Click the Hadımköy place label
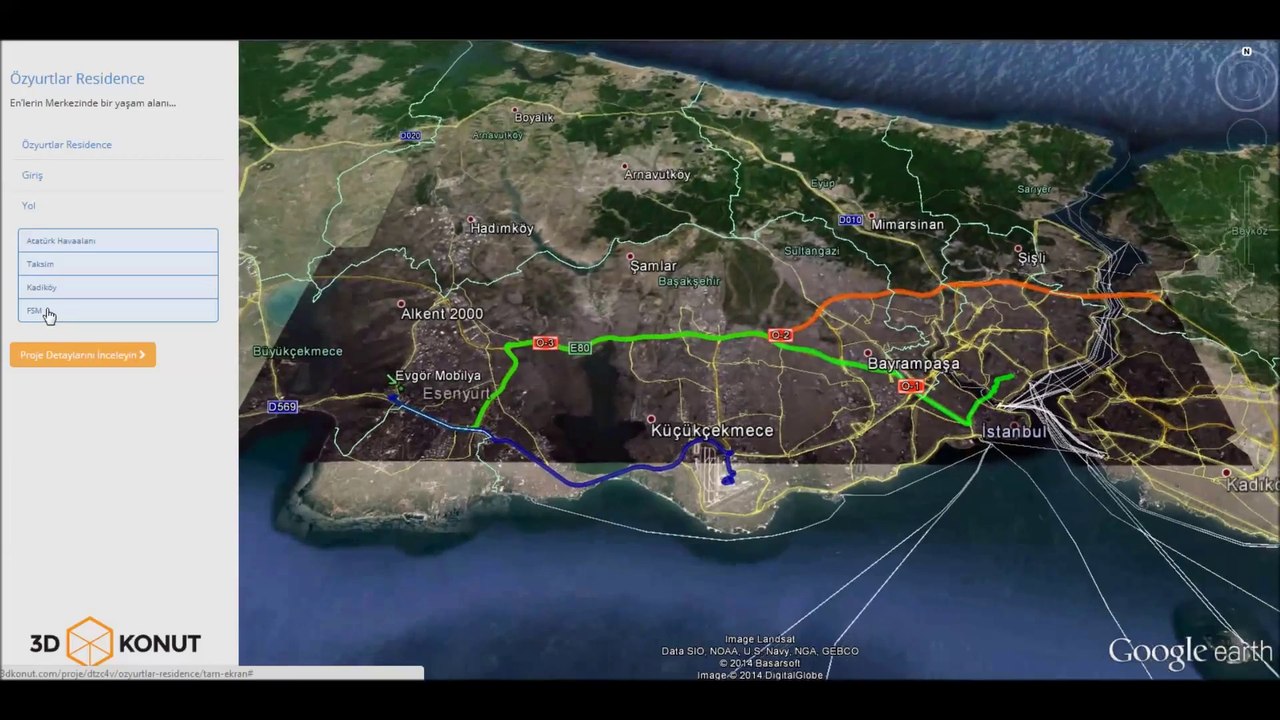 (502, 229)
